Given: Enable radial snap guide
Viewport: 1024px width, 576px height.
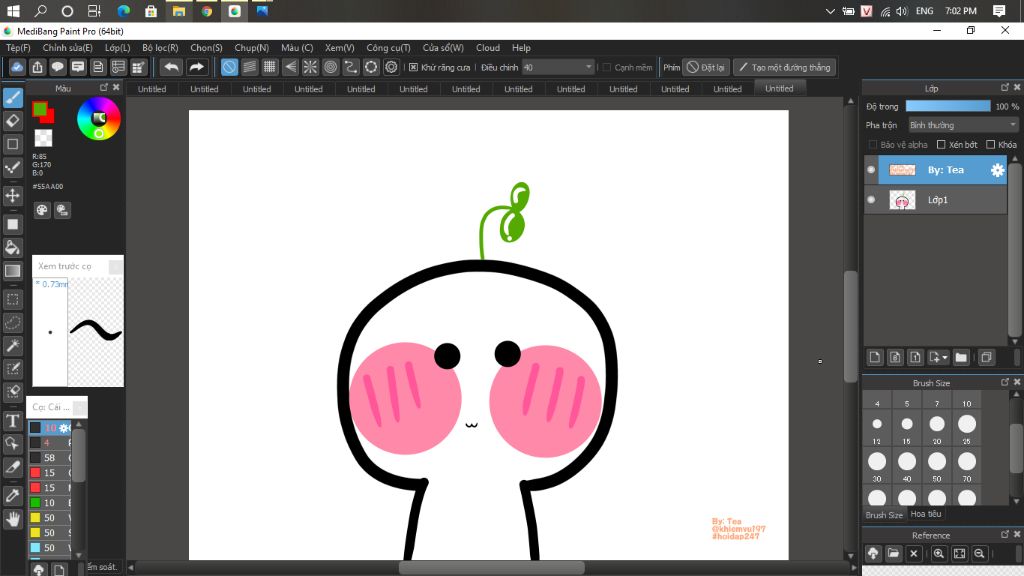Looking at the screenshot, I should coord(310,67).
